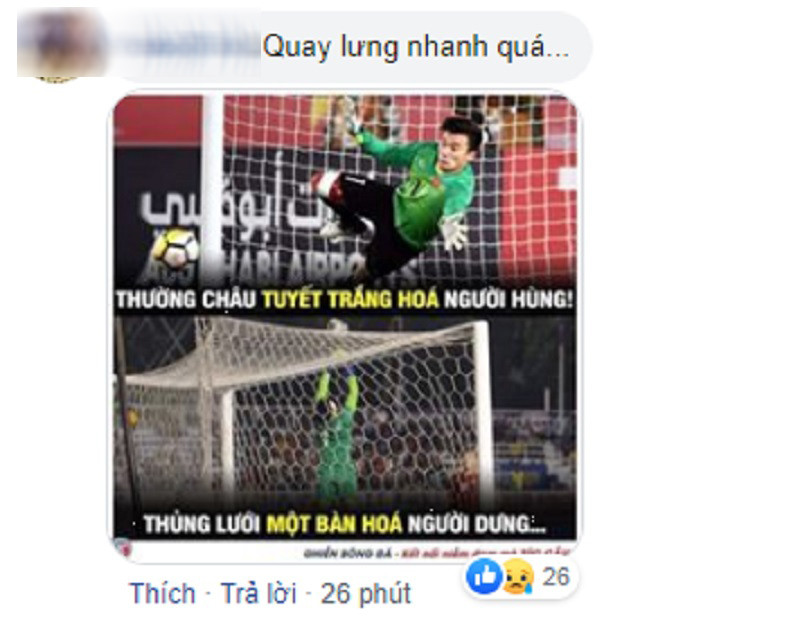The image size is (800, 635).
Task: Click the small logo at meme's bottom-left corner
Action: [x=124, y=549]
